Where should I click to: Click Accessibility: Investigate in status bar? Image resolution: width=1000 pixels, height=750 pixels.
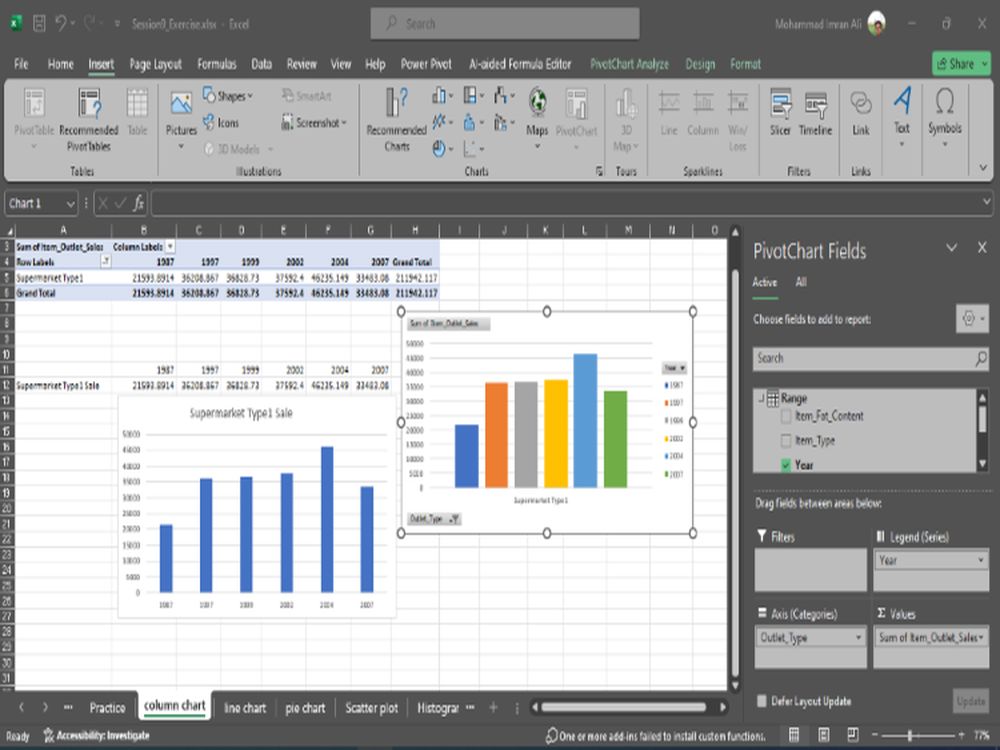[96, 735]
